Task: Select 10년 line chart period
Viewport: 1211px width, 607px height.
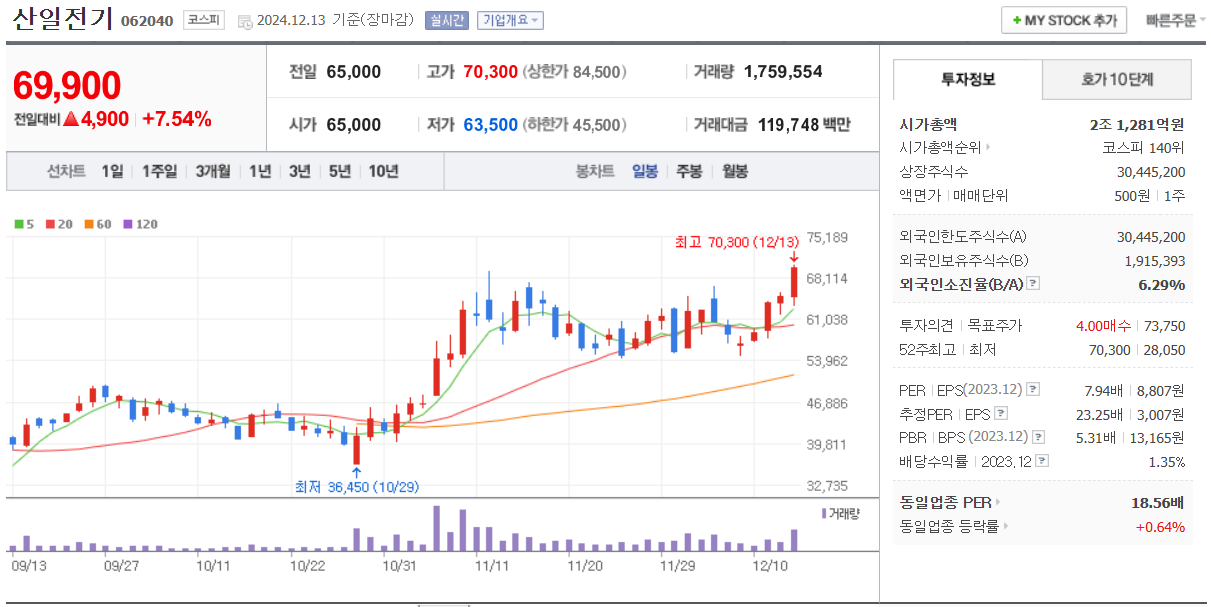Action: pyautogui.click(x=383, y=171)
